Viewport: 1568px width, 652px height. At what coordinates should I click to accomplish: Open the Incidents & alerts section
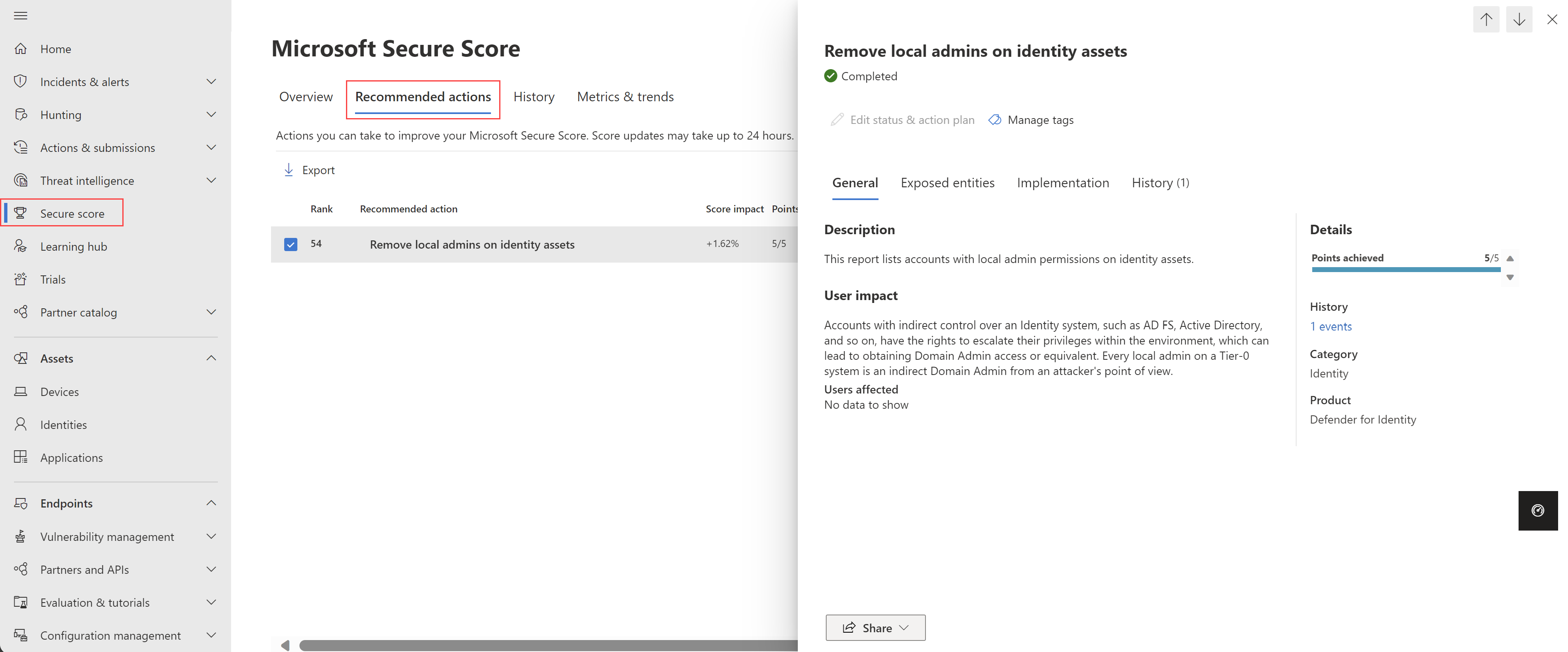point(84,81)
